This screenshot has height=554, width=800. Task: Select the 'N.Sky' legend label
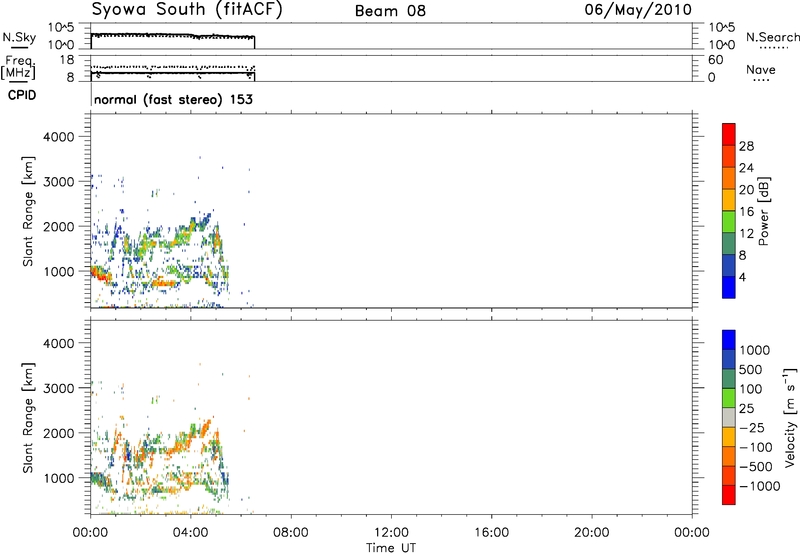click(19, 37)
